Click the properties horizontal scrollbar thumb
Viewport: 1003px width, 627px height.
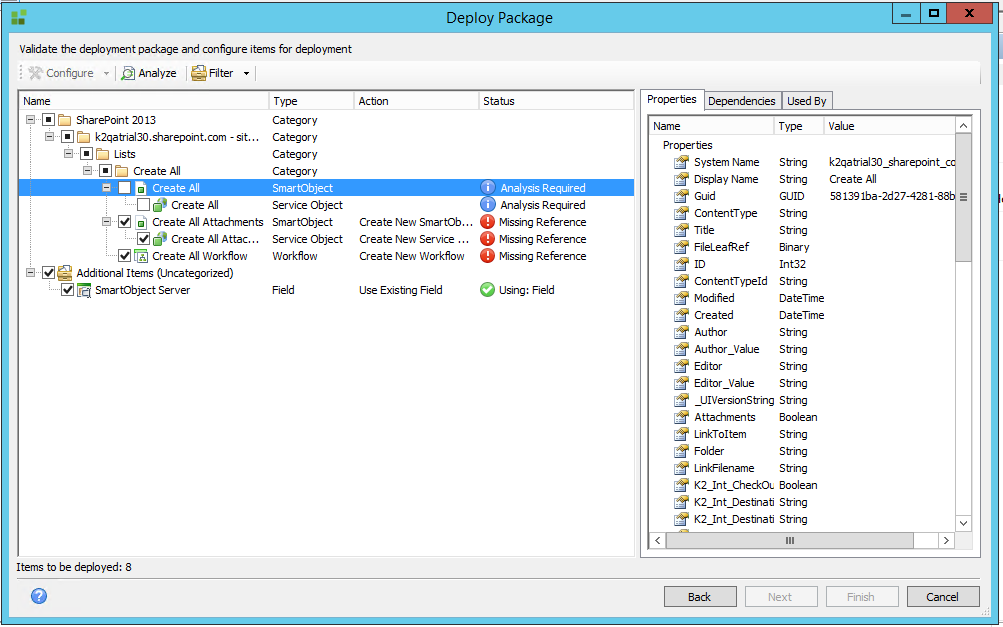click(x=788, y=540)
